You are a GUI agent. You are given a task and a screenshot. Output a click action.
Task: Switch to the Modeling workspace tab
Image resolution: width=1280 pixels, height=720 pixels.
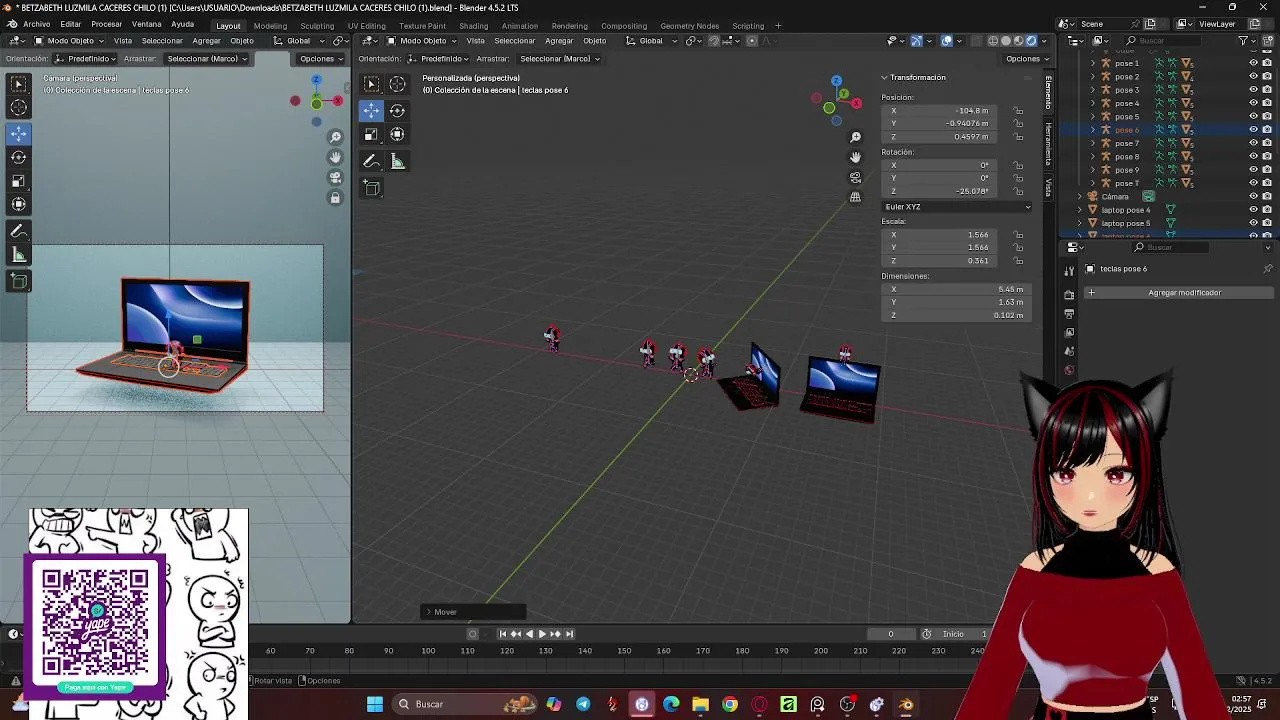pos(270,26)
